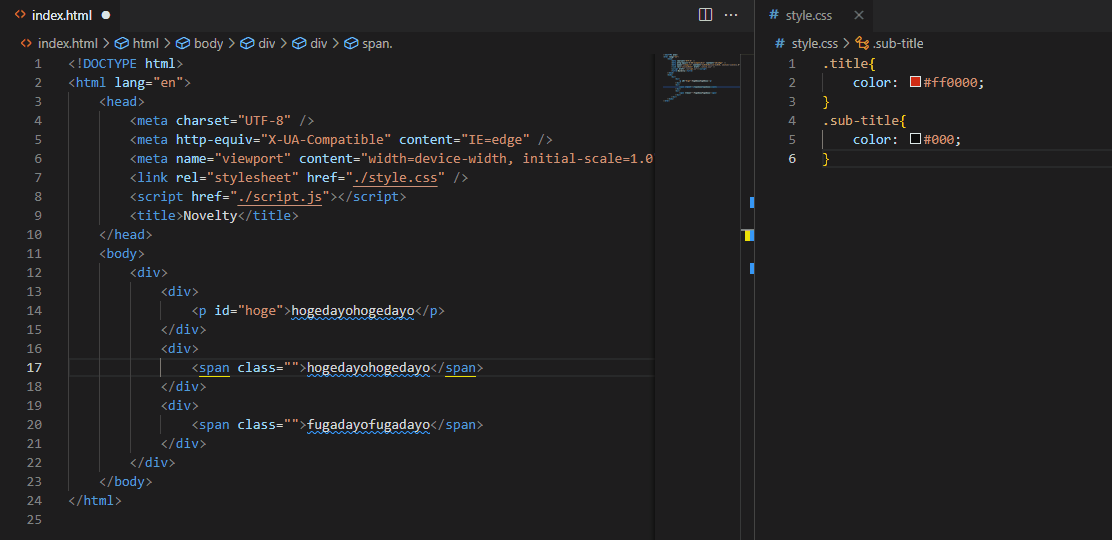Image resolution: width=1112 pixels, height=540 pixels.
Task: Click the Split Editor Right icon
Action: pos(705,15)
